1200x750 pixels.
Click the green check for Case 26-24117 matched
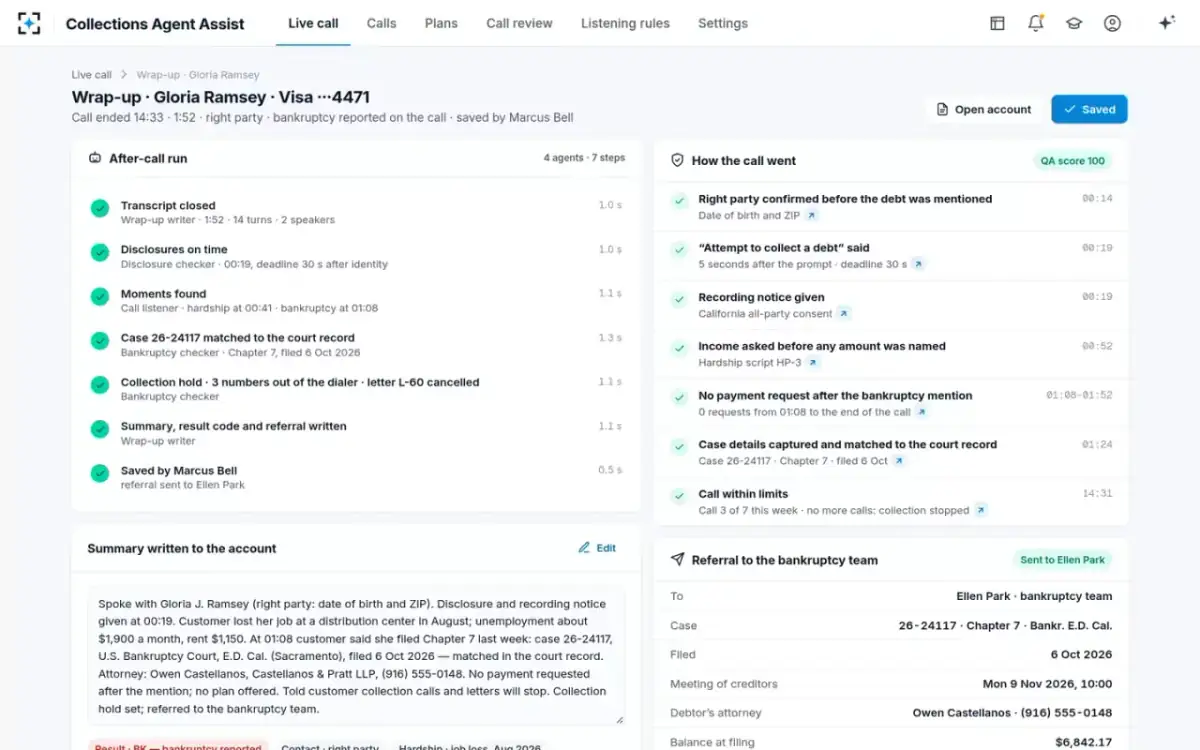(x=100, y=340)
